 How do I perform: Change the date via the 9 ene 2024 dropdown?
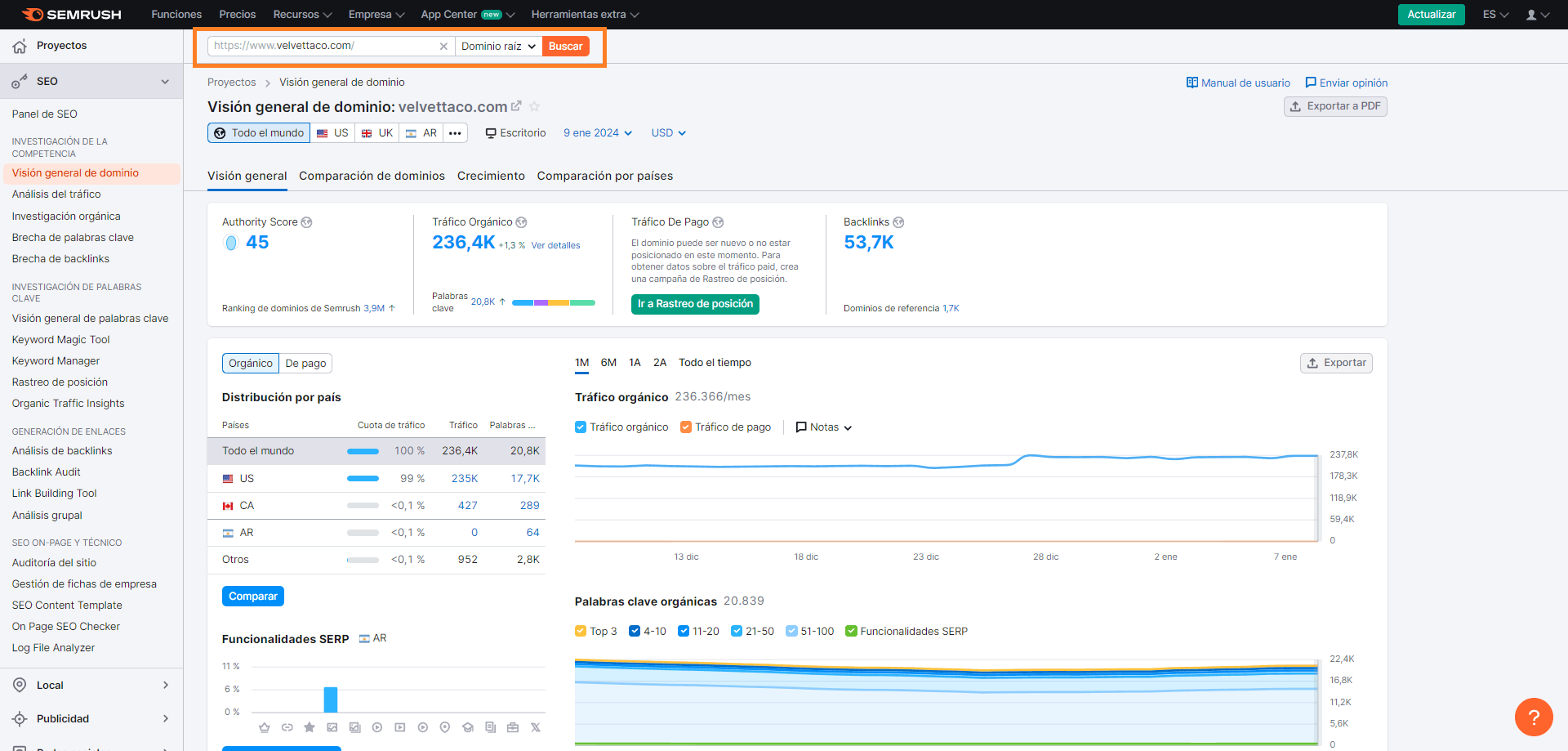point(597,132)
